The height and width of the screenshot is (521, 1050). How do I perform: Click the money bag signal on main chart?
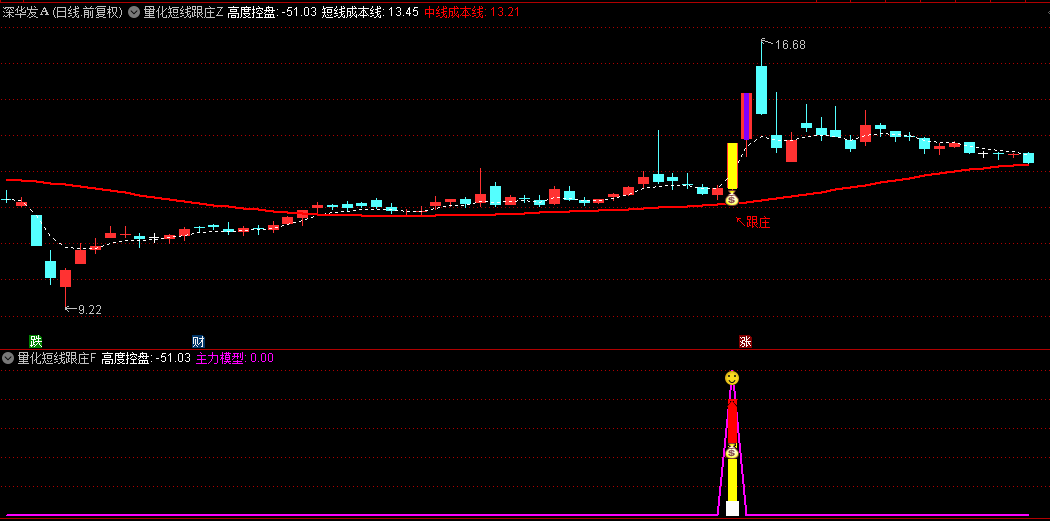pos(731,198)
